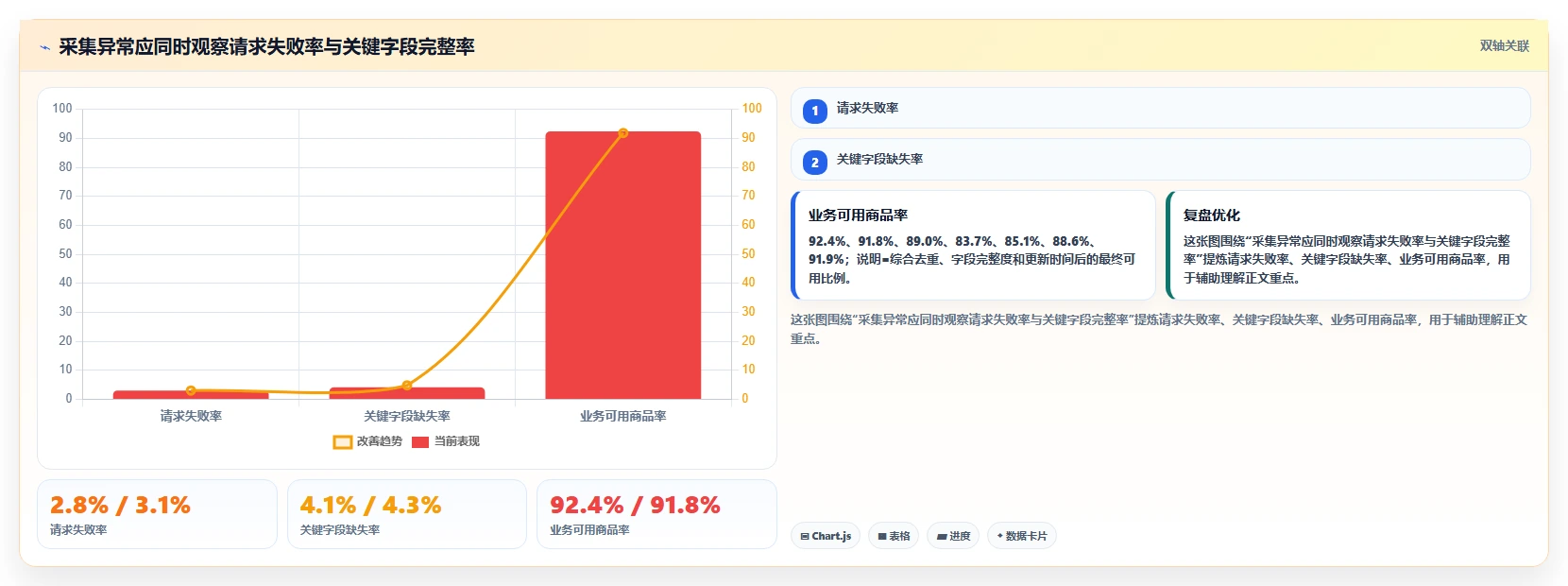Click the red 当前表现 legend swatch
The width and height of the screenshot is (1568, 586).
coord(420,442)
